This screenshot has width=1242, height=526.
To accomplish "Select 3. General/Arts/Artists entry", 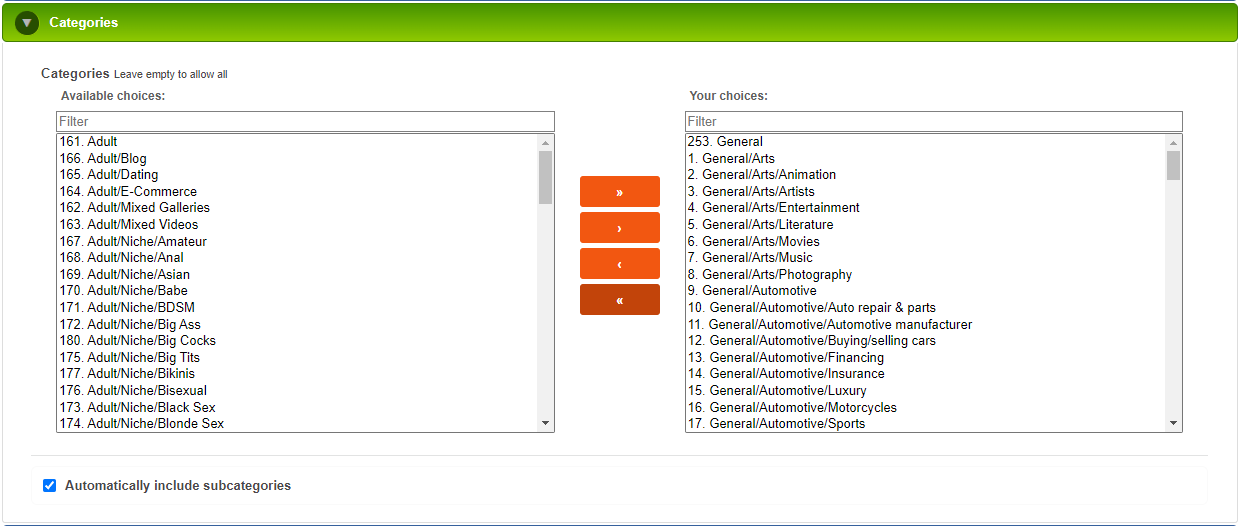I will 926,191.
